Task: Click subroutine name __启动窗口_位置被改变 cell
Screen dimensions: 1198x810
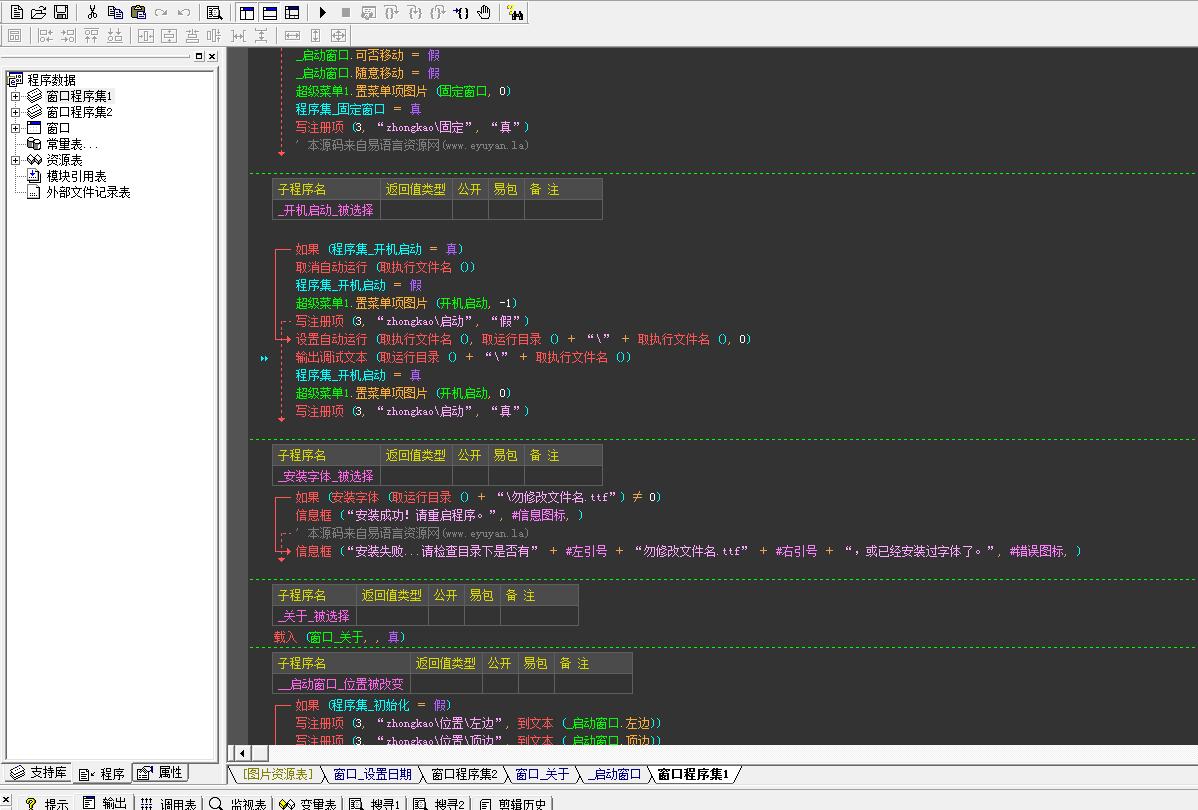Action: click(x=341, y=684)
